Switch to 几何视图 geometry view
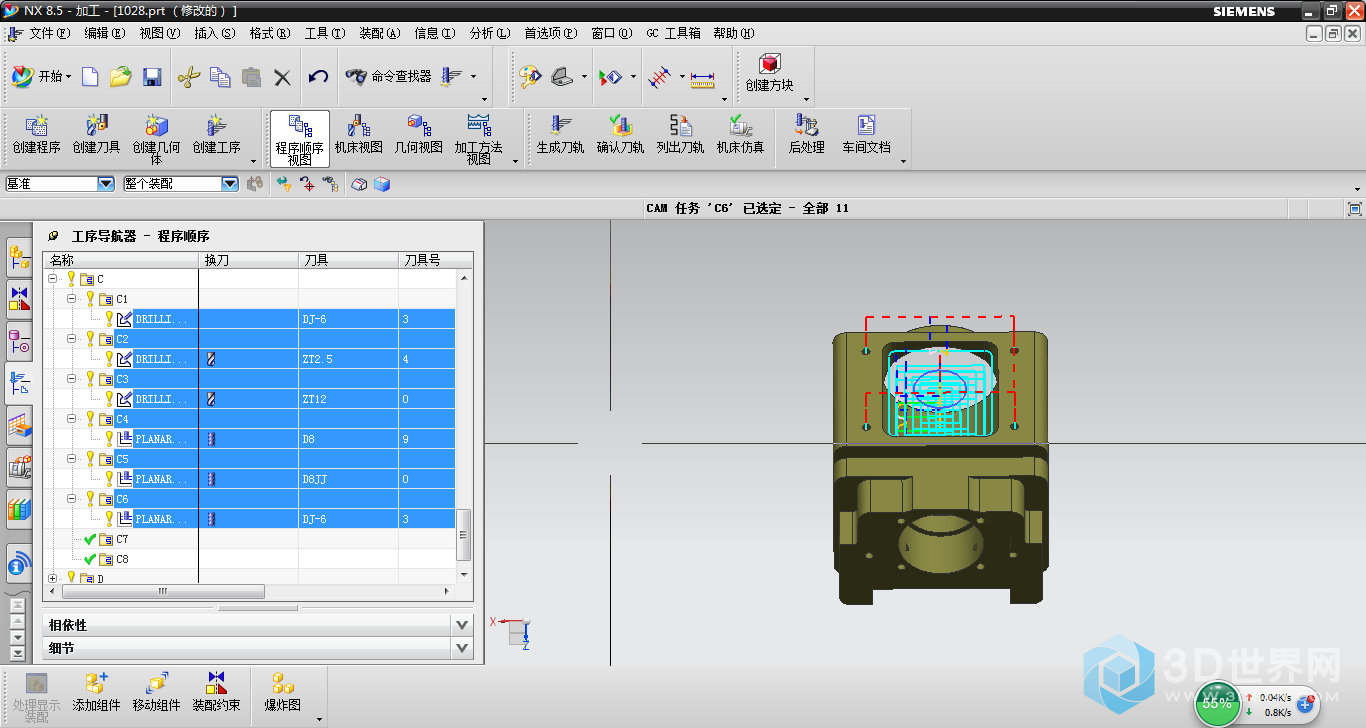The width and height of the screenshot is (1366, 728). 418,135
